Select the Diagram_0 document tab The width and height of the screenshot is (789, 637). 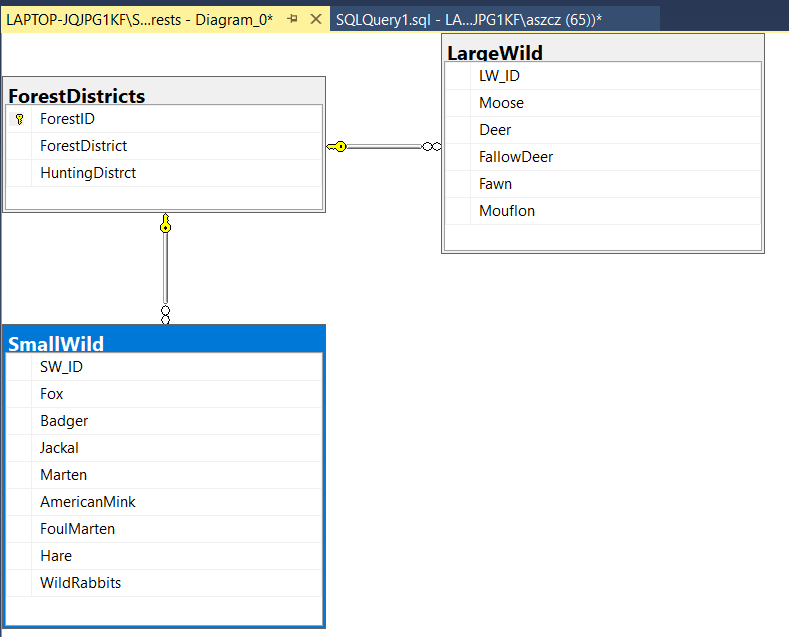(x=140, y=19)
